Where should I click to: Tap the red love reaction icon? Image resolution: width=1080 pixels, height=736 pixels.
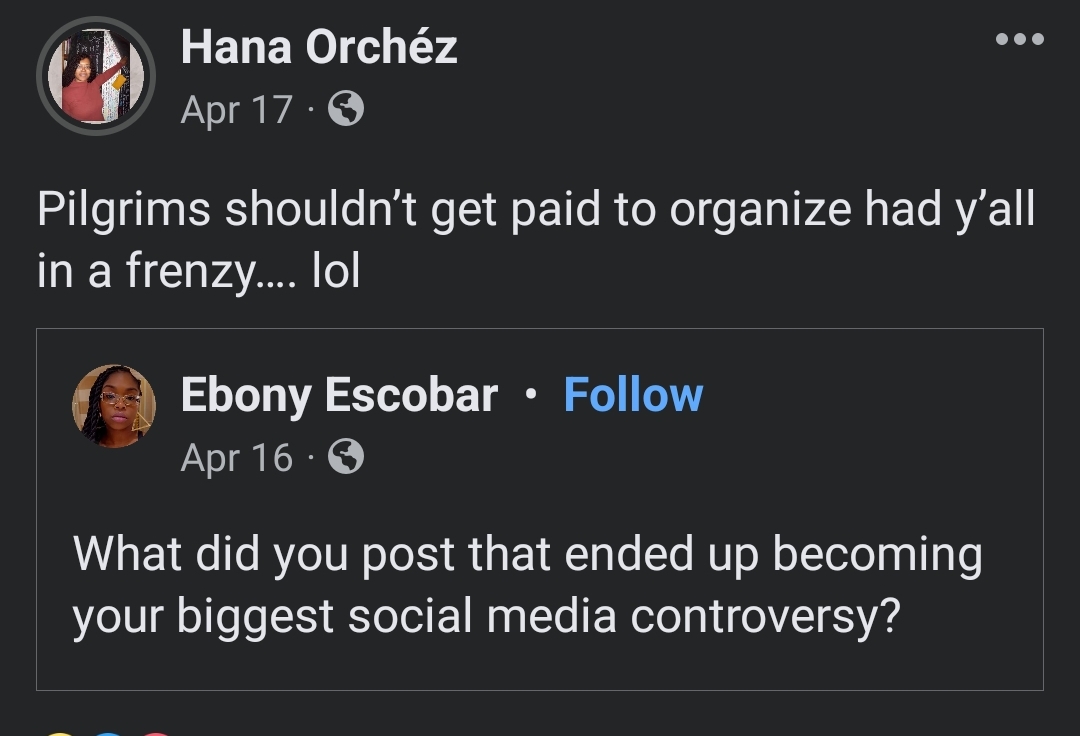point(156,733)
